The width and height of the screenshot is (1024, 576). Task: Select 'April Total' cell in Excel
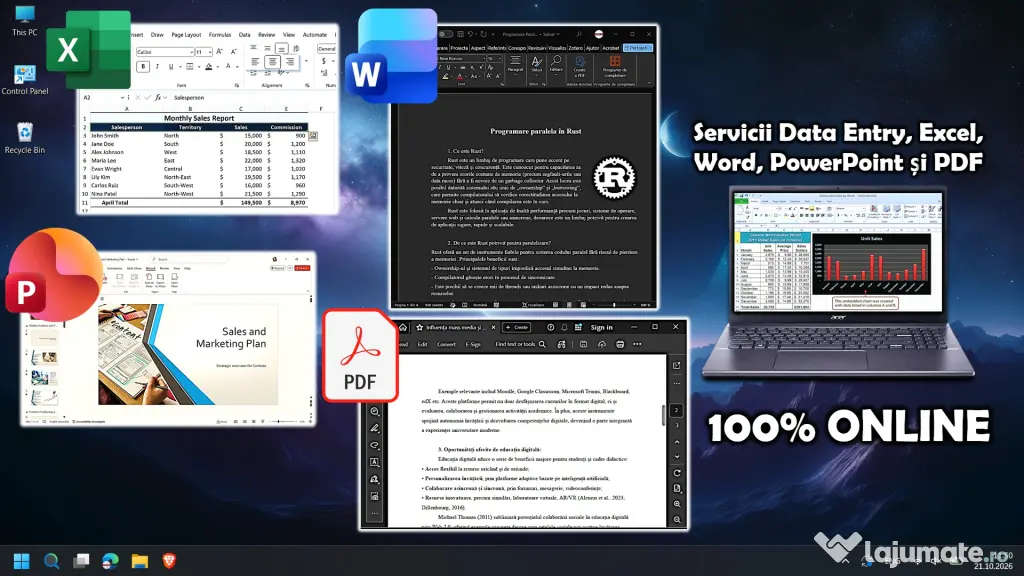(x=116, y=202)
